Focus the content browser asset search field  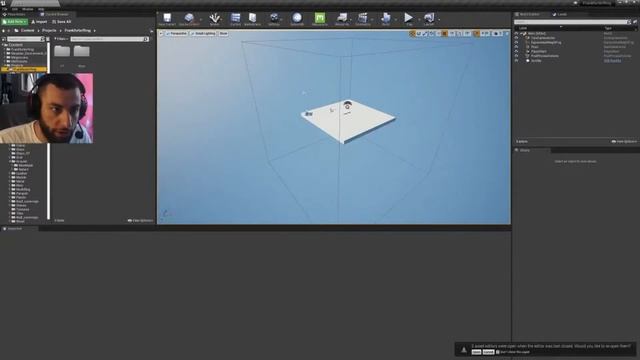point(109,39)
